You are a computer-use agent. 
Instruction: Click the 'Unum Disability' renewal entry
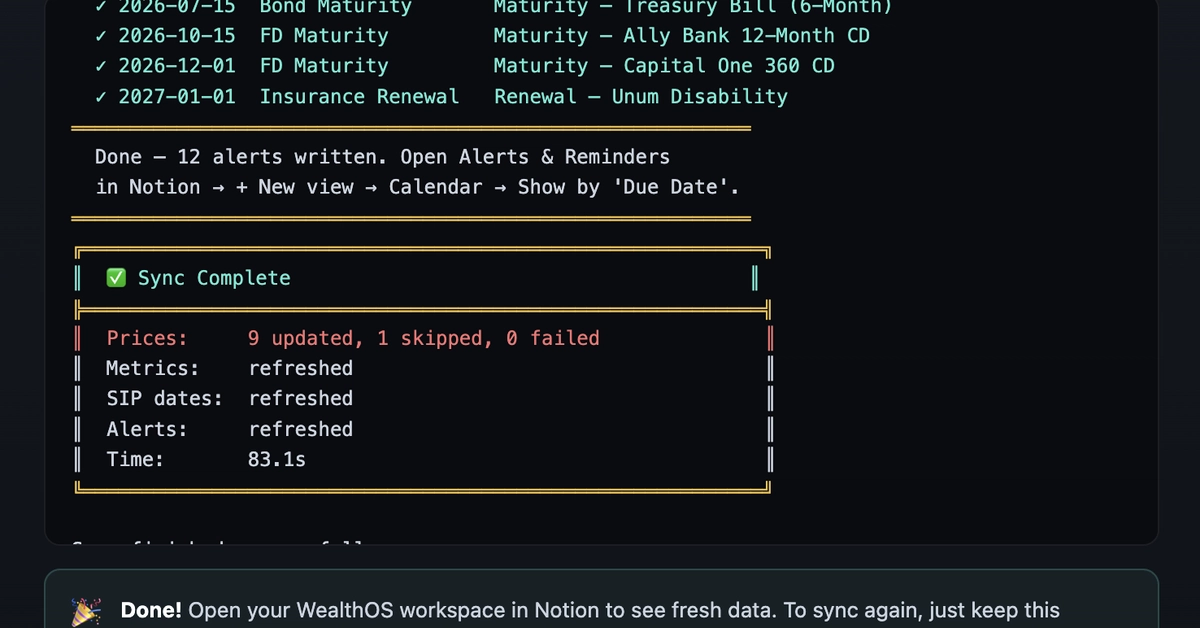(x=699, y=97)
